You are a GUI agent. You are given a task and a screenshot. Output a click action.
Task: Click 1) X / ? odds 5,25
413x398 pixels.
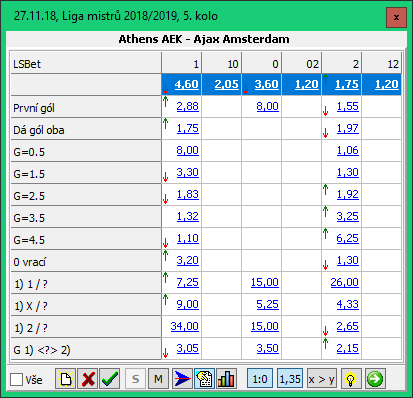pos(268,304)
